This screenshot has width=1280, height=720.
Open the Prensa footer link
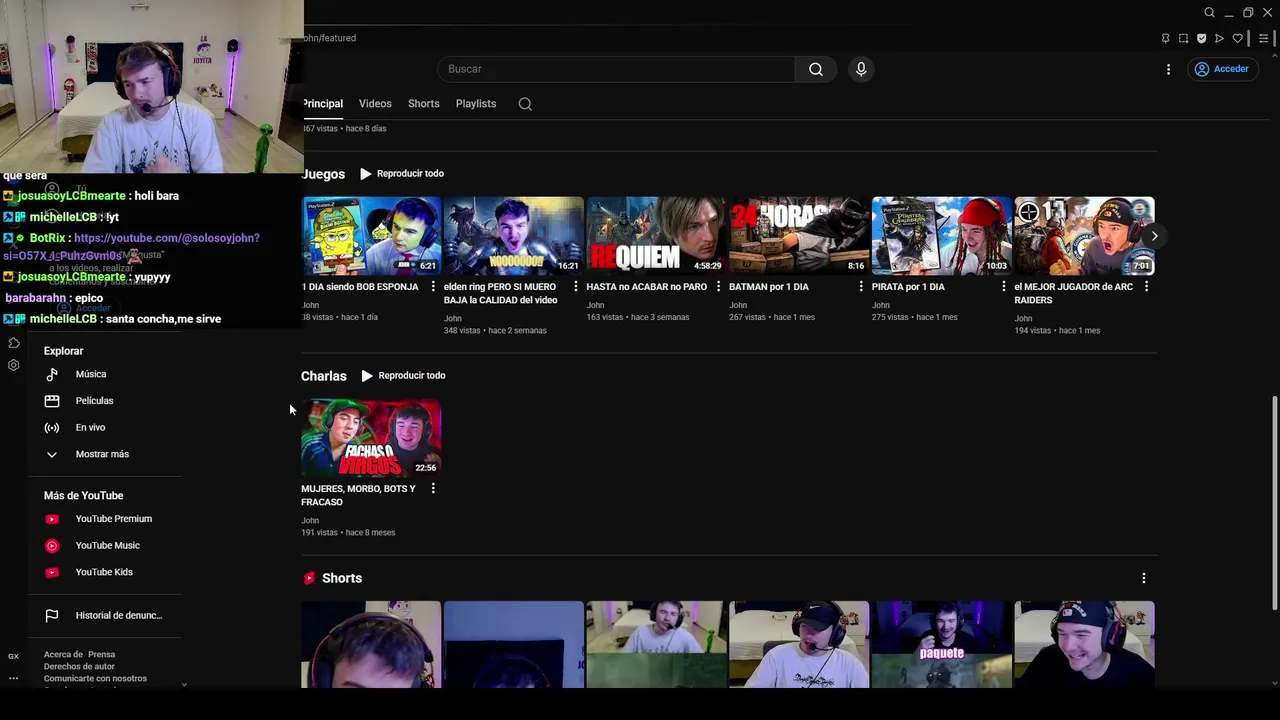[x=102, y=655]
